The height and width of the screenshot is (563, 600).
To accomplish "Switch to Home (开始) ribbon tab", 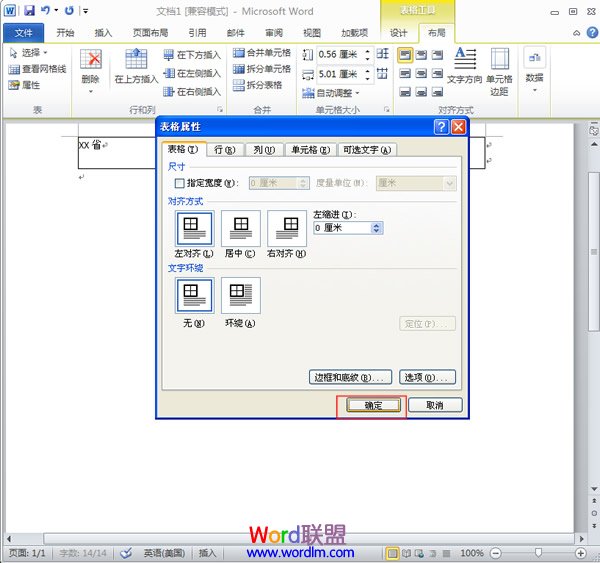I will (x=65, y=33).
